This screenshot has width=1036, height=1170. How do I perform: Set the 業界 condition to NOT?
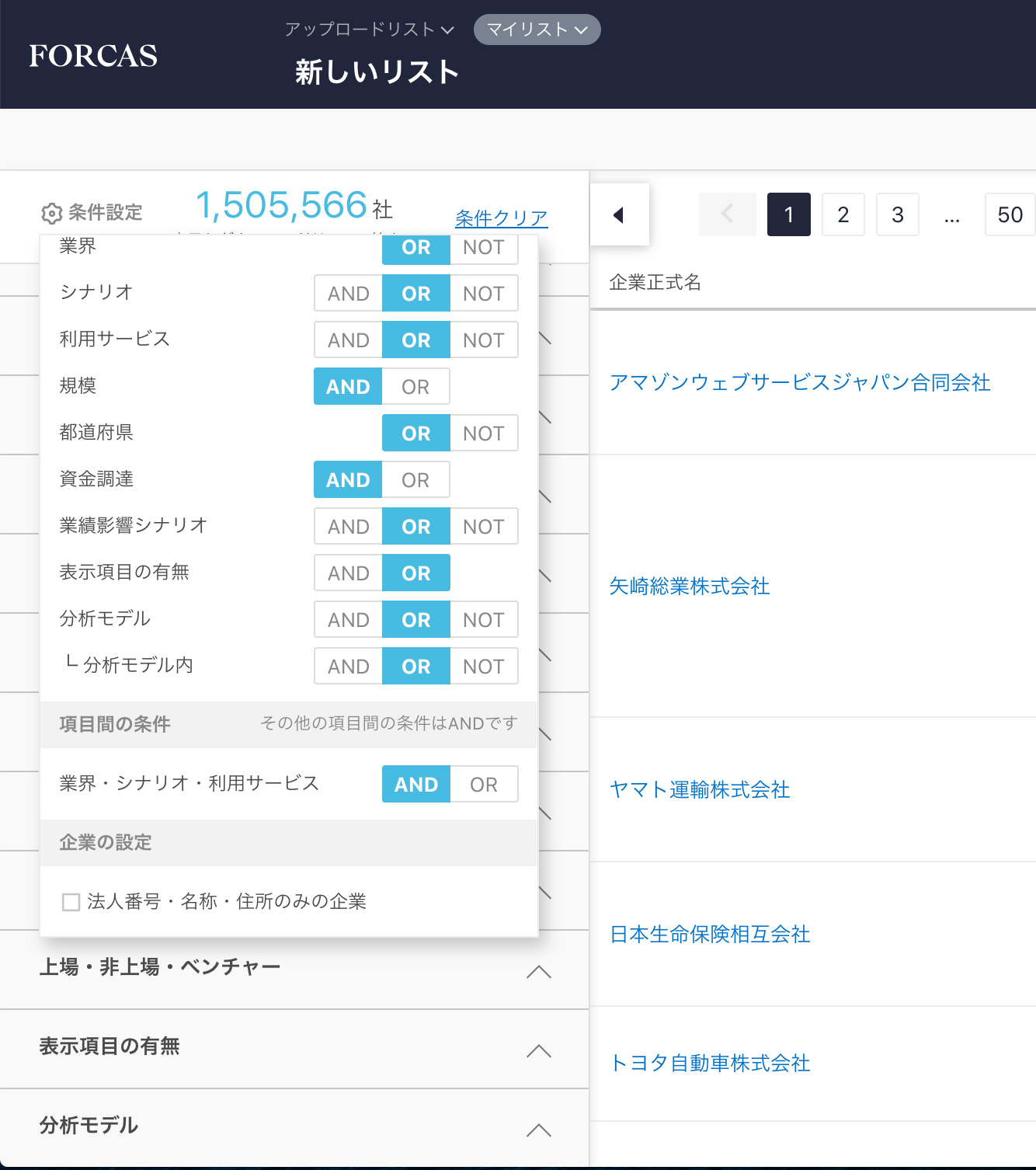pyautogui.click(x=484, y=247)
